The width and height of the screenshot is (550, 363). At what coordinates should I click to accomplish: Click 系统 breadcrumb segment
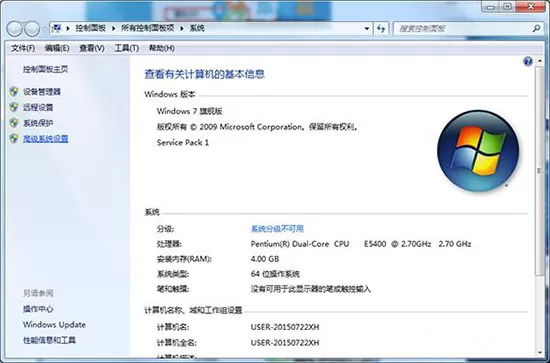coord(197,28)
